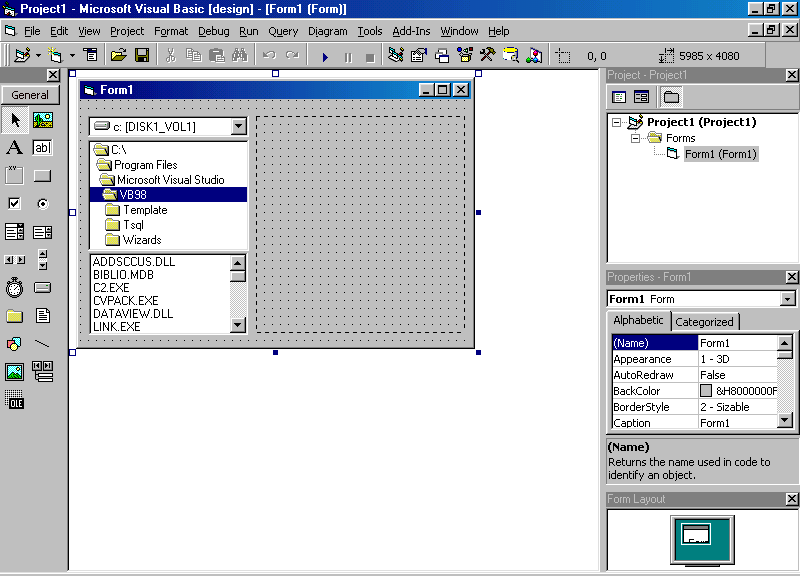Click the BorderStyle property row
The height and width of the screenshot is (576, 800).
(694, 407)
